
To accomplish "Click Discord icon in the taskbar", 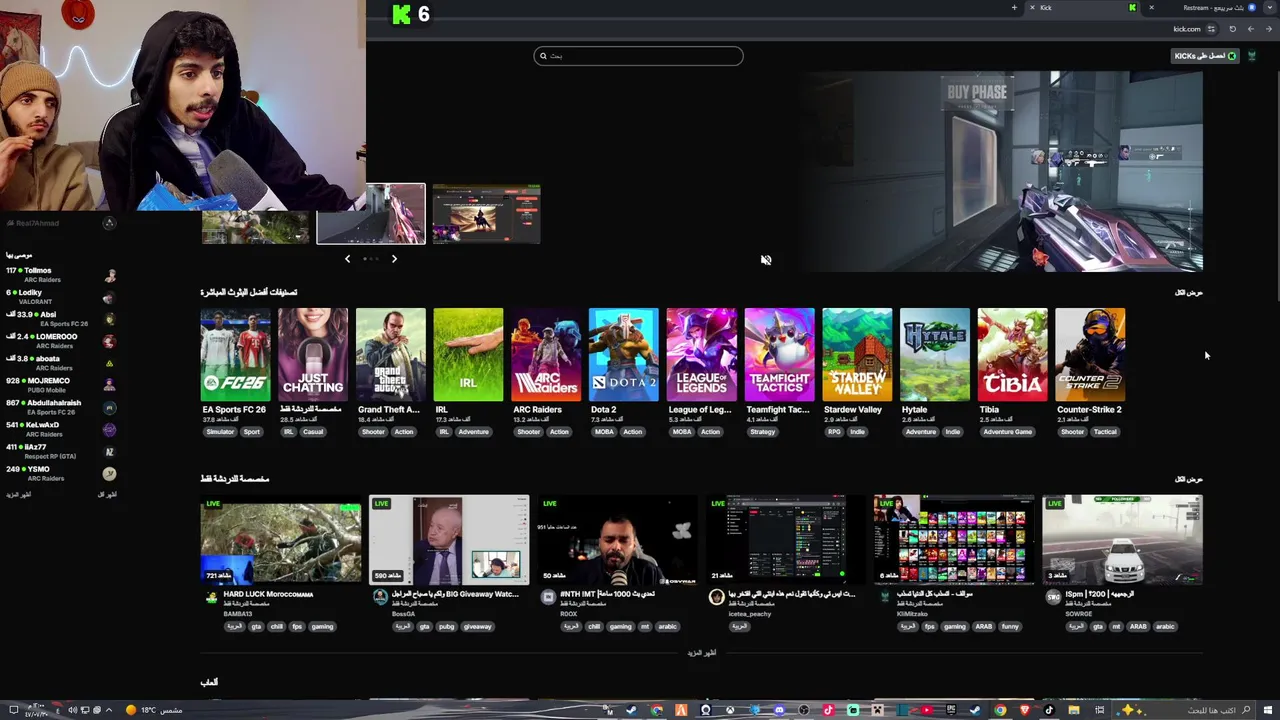I will coord(779,710).
